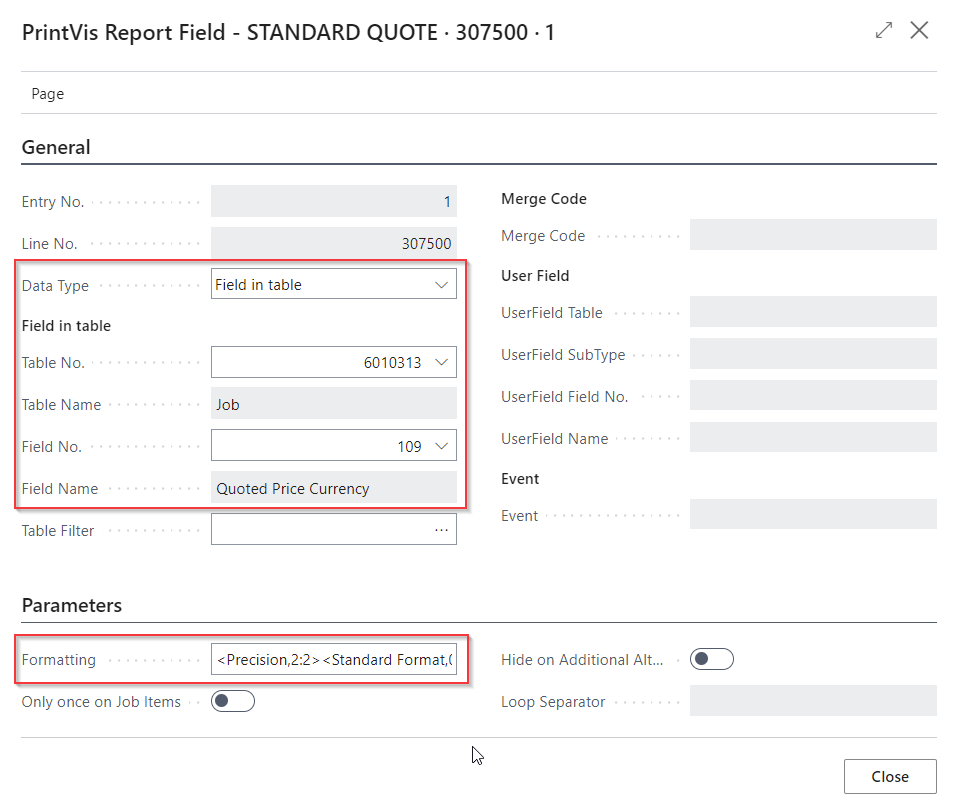961x809 pixels.
Task: Toggle the Only once on Job Items switch
Action: tap(233, 702)
